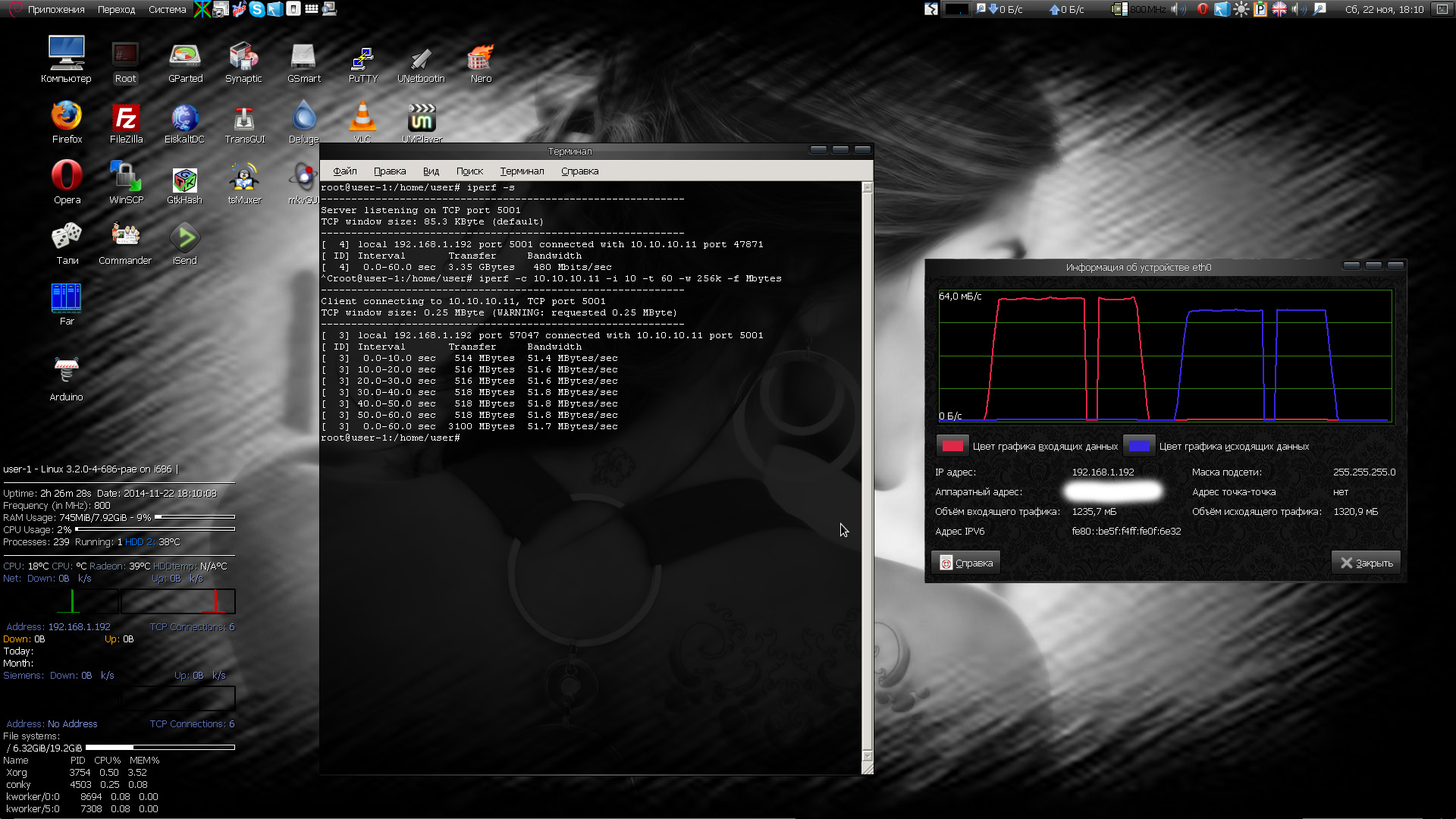
Task: Click Справка button in eth0 dialog
Action: tap(966, 563)
